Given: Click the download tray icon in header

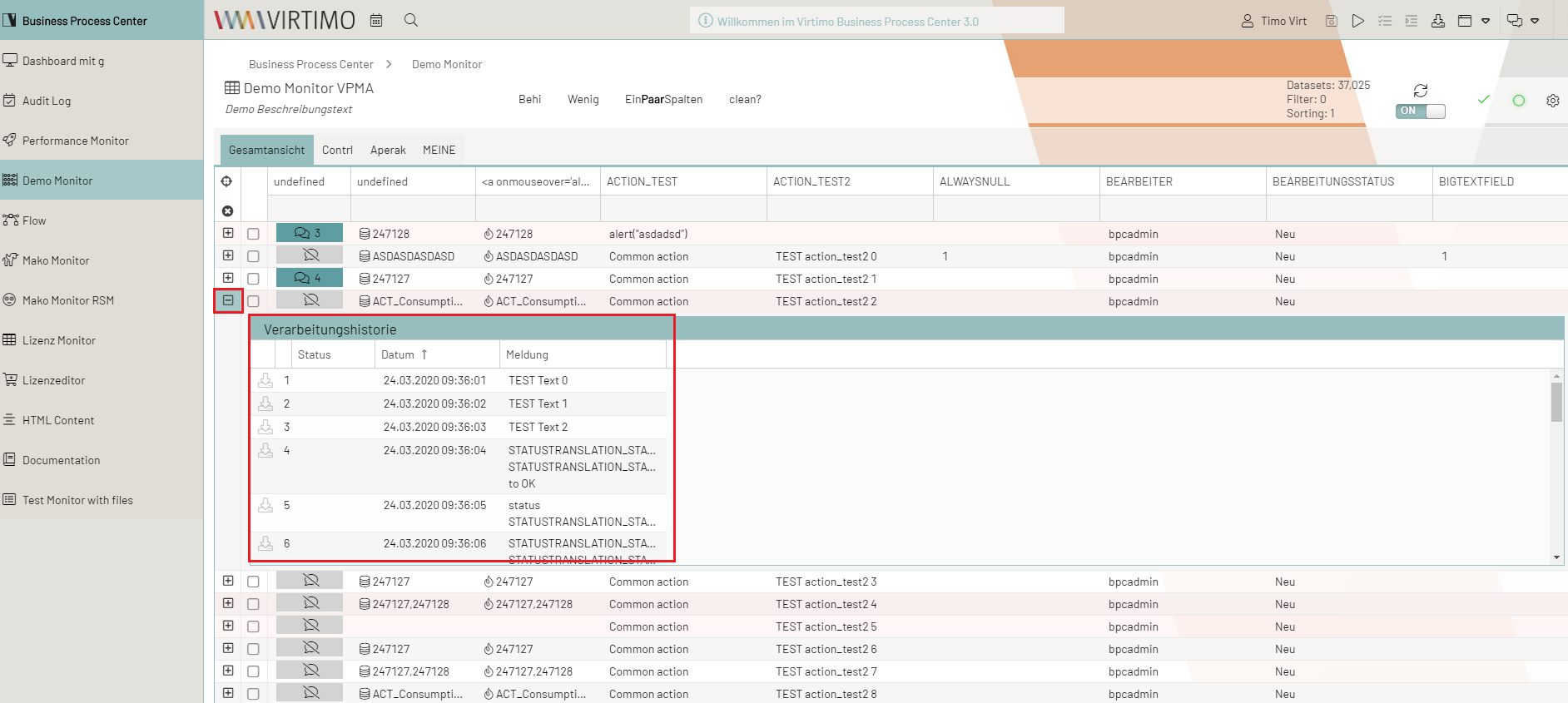Looking at the screenshot, I should 1437,21.
